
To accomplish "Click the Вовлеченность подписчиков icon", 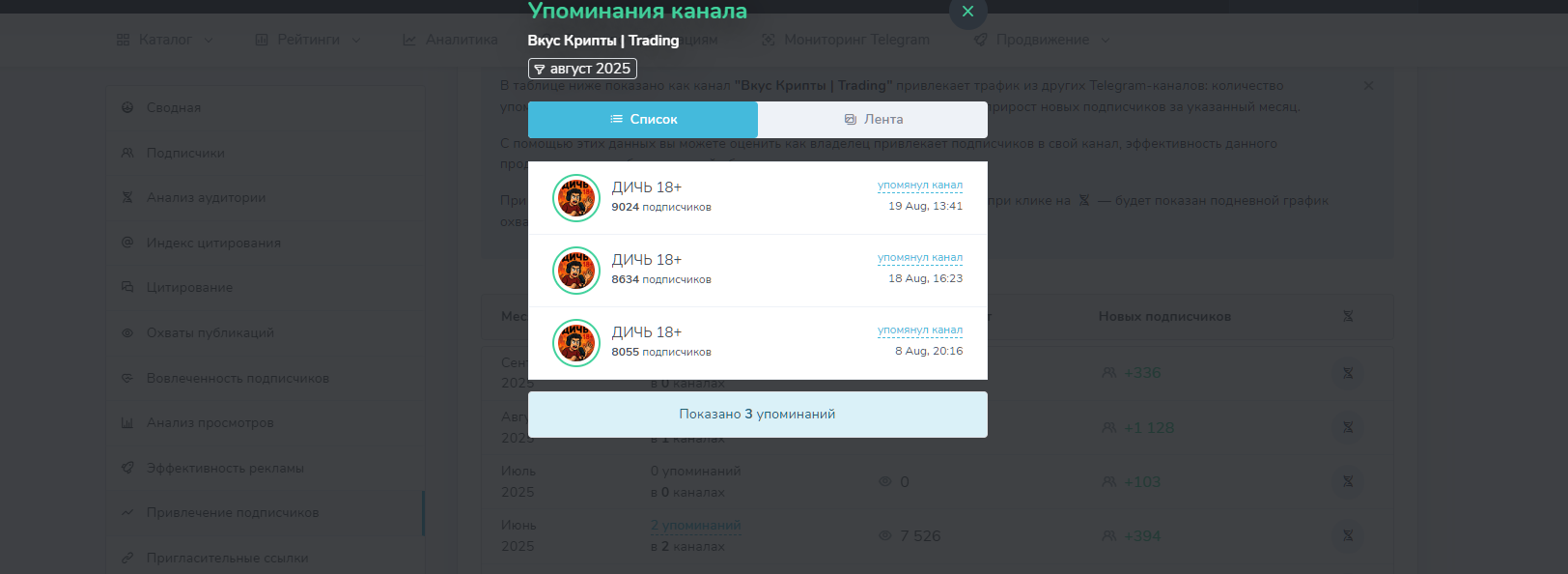I will 127,378.
